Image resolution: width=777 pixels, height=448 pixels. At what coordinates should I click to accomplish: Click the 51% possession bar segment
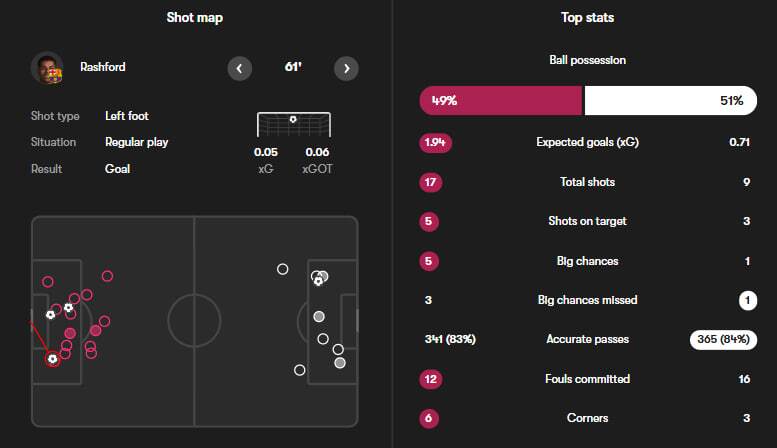pyautogui.click(x=669, y=101)
